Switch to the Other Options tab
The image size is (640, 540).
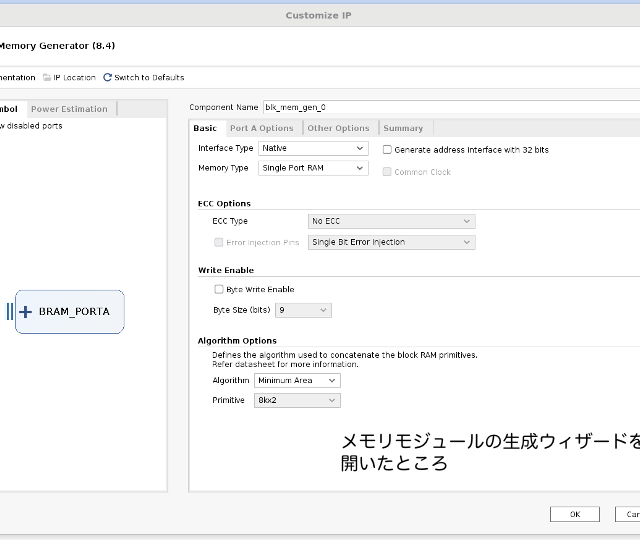[338, 128]
